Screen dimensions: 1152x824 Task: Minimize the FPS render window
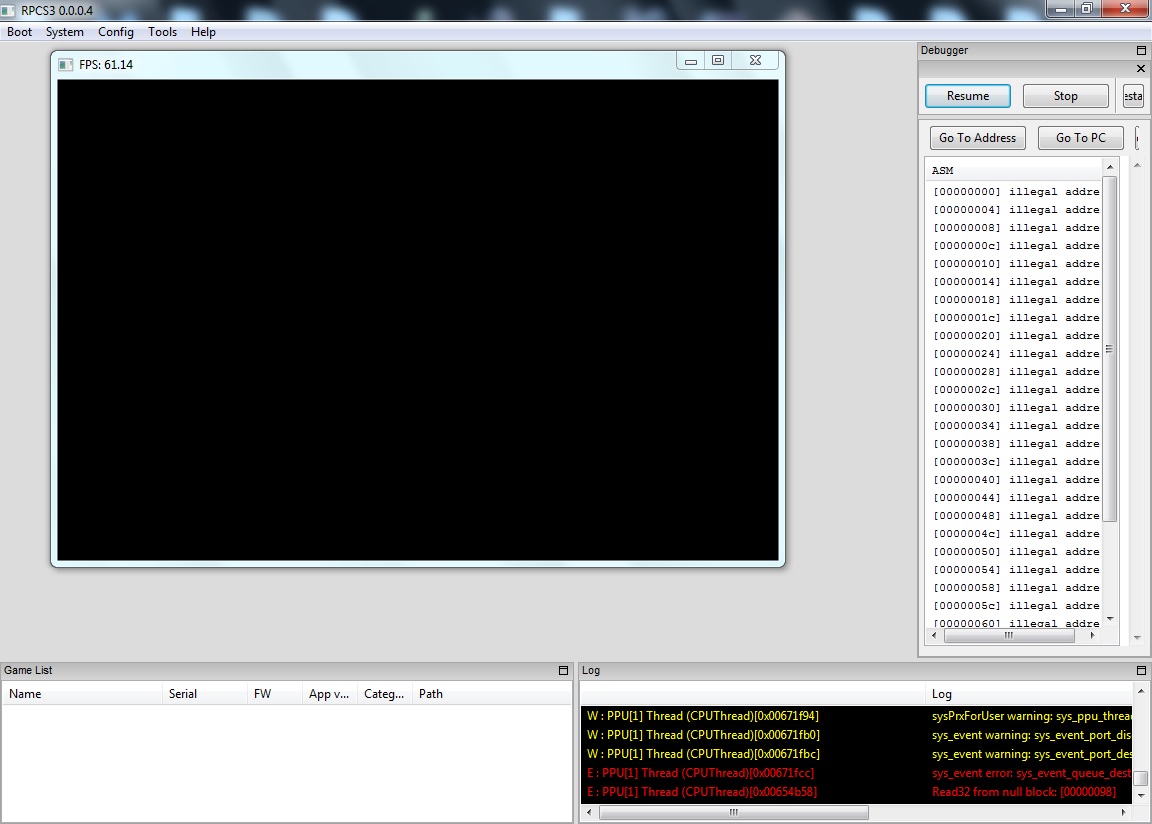pos(691,61)
